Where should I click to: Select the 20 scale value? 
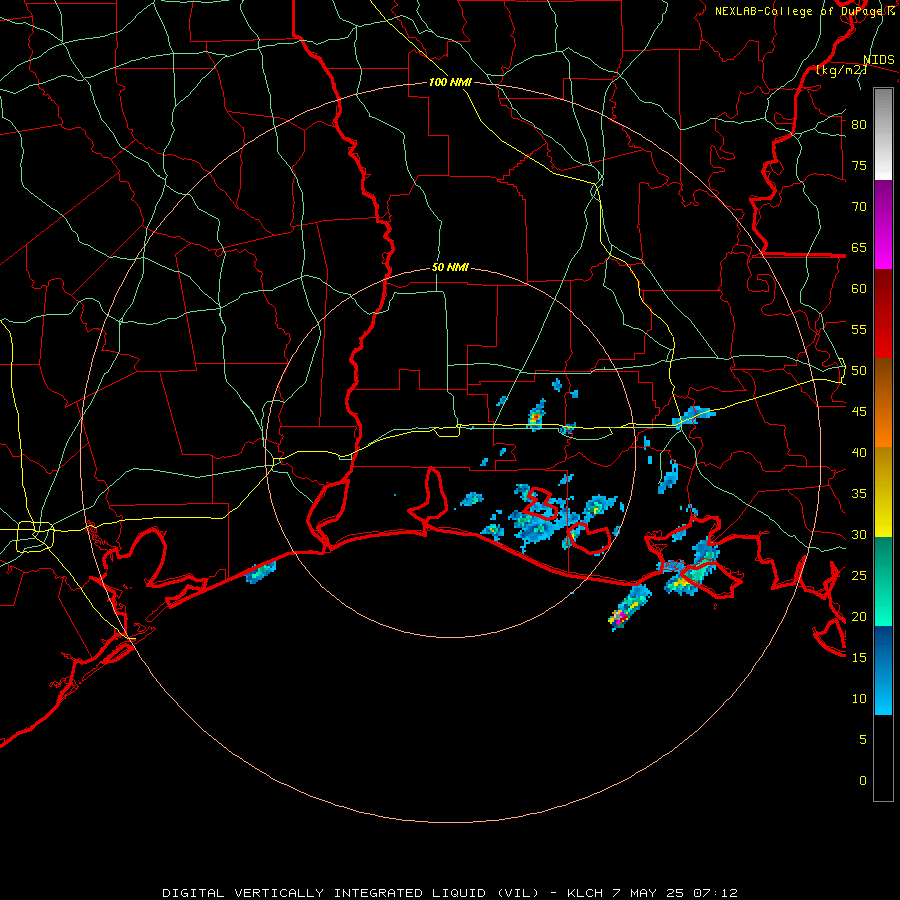(859, 616)
